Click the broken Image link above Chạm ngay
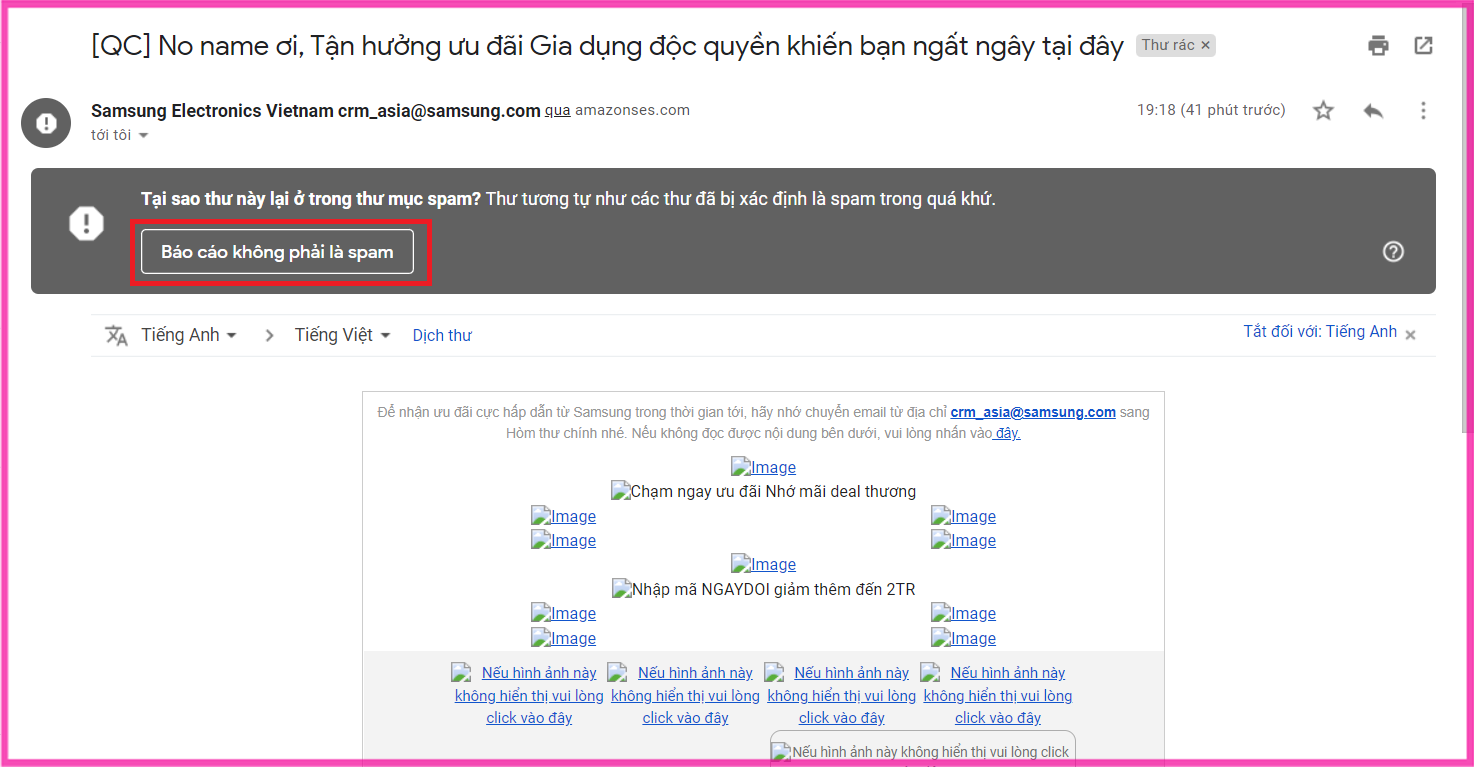 coord(763,467)
